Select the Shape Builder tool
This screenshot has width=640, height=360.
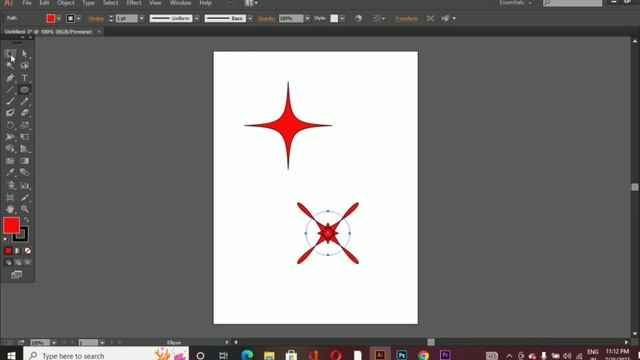(x=10, y=149)
